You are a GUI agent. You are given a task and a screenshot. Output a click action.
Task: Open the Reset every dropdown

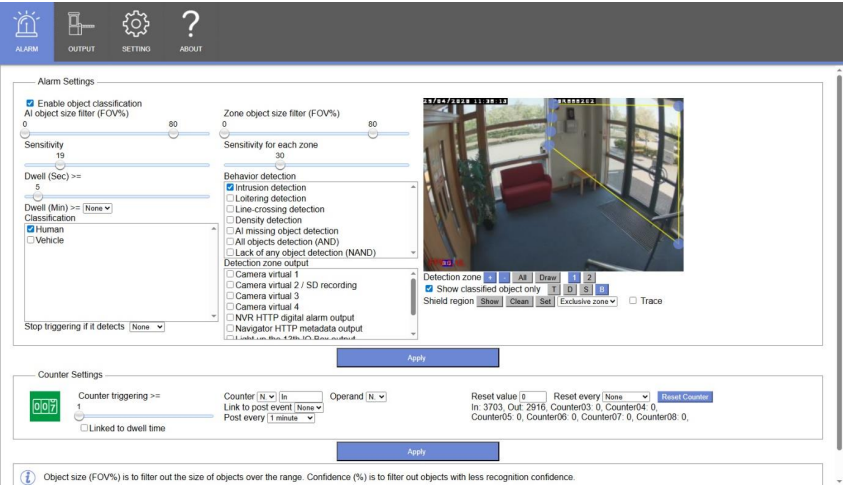click(x=626, y=396)
